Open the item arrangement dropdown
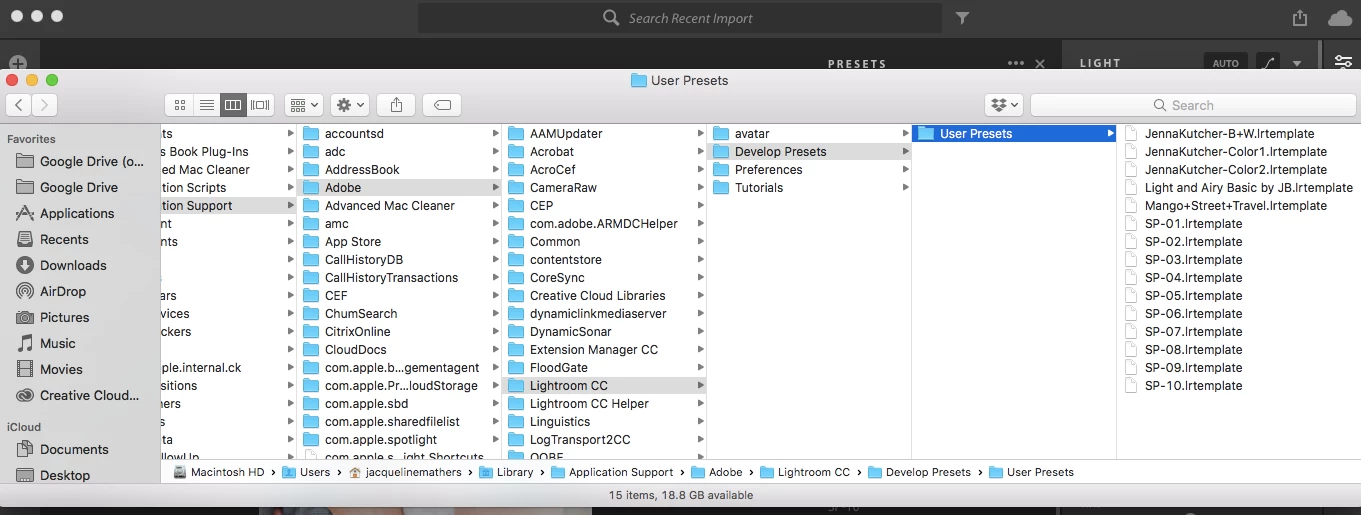The width and height of the screenshot is (1361, 515). coord(303,104)
